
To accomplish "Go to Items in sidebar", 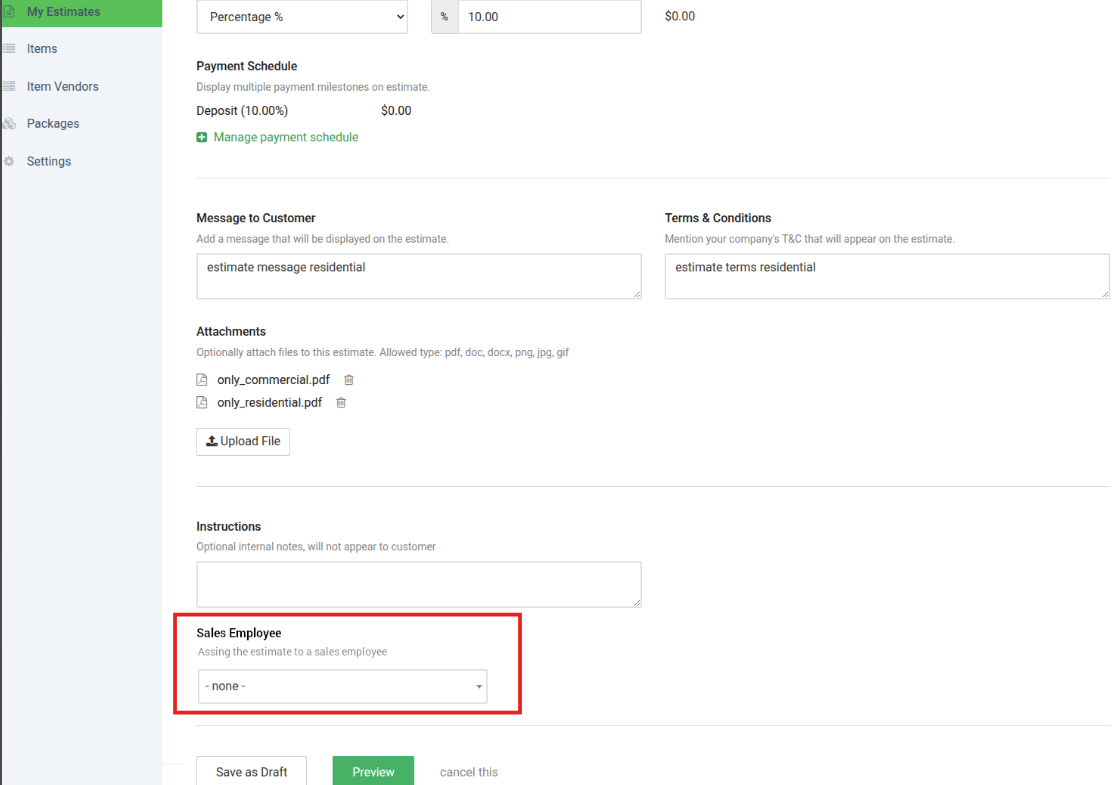I will 42,49.
